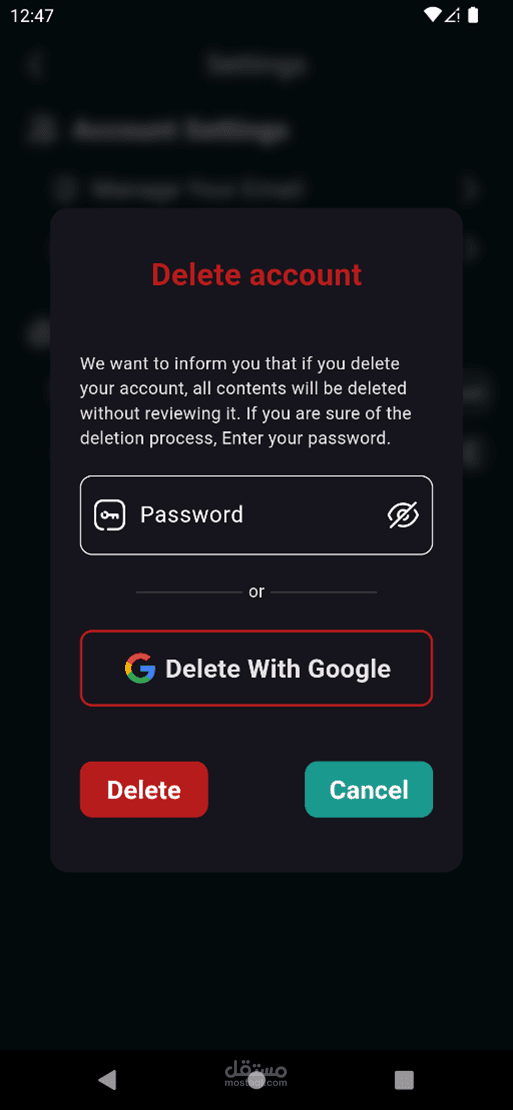The height and width of the screenshot is (1110, 513).
Task: Tap the Android home circle button
Action: click(x=256, y=1080)
